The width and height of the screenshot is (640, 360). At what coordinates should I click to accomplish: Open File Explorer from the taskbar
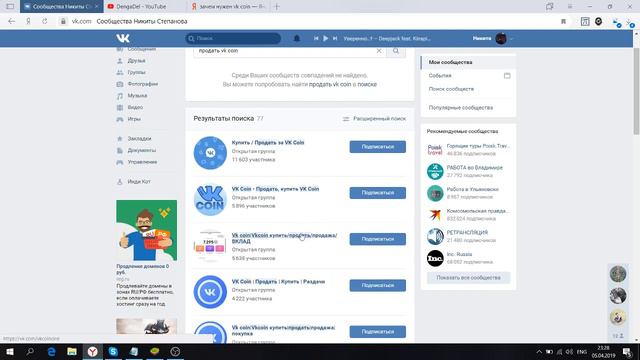point(72,351)
